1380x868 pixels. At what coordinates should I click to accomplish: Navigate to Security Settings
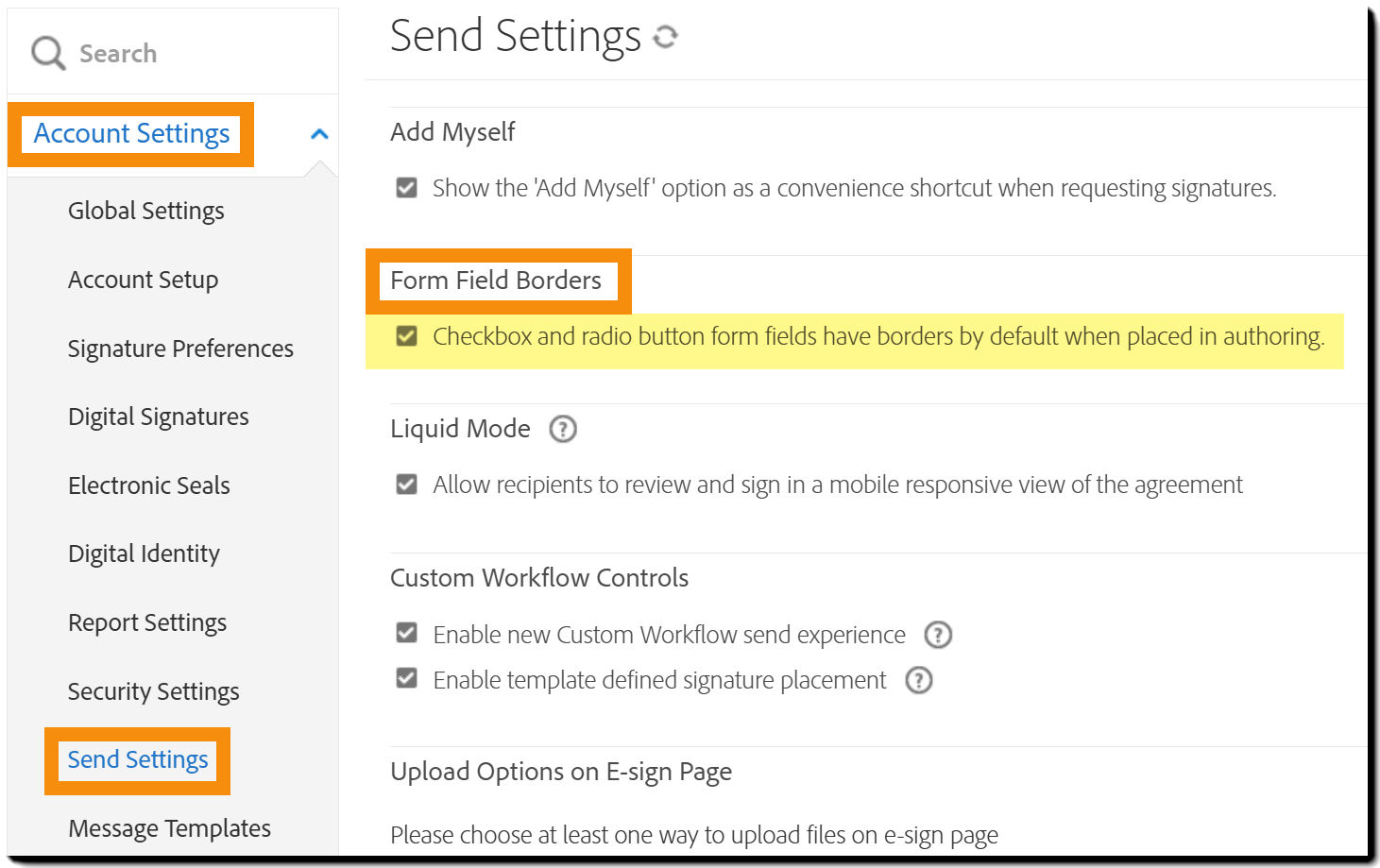[153, 691]
